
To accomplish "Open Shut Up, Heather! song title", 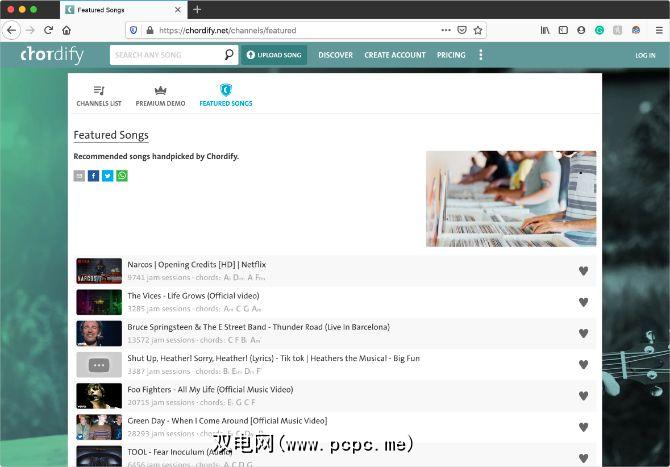I will 273,358.
